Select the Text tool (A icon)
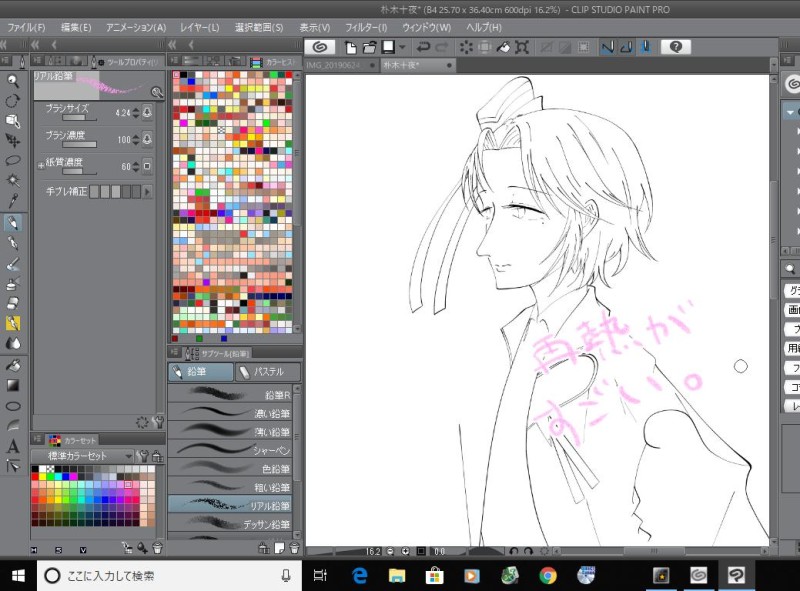This screenshot has width=800, height=591. point(13,446)
